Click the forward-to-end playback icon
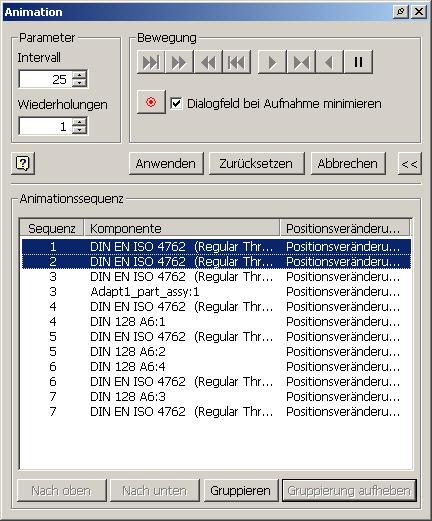This screenshot has height=521, width=432. (x=151, y=62)
